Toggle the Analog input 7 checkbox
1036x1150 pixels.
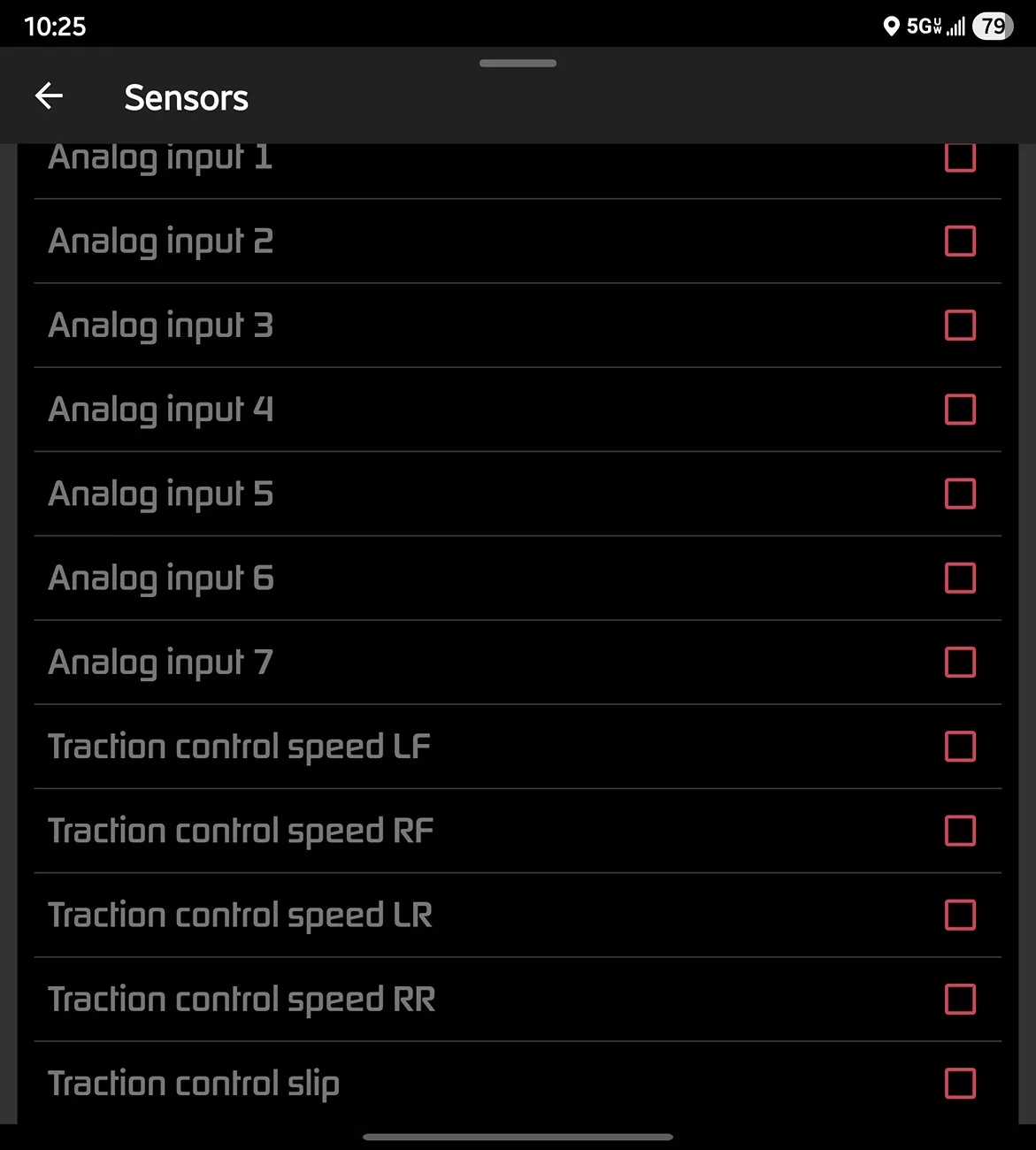(x=960, y=662)
